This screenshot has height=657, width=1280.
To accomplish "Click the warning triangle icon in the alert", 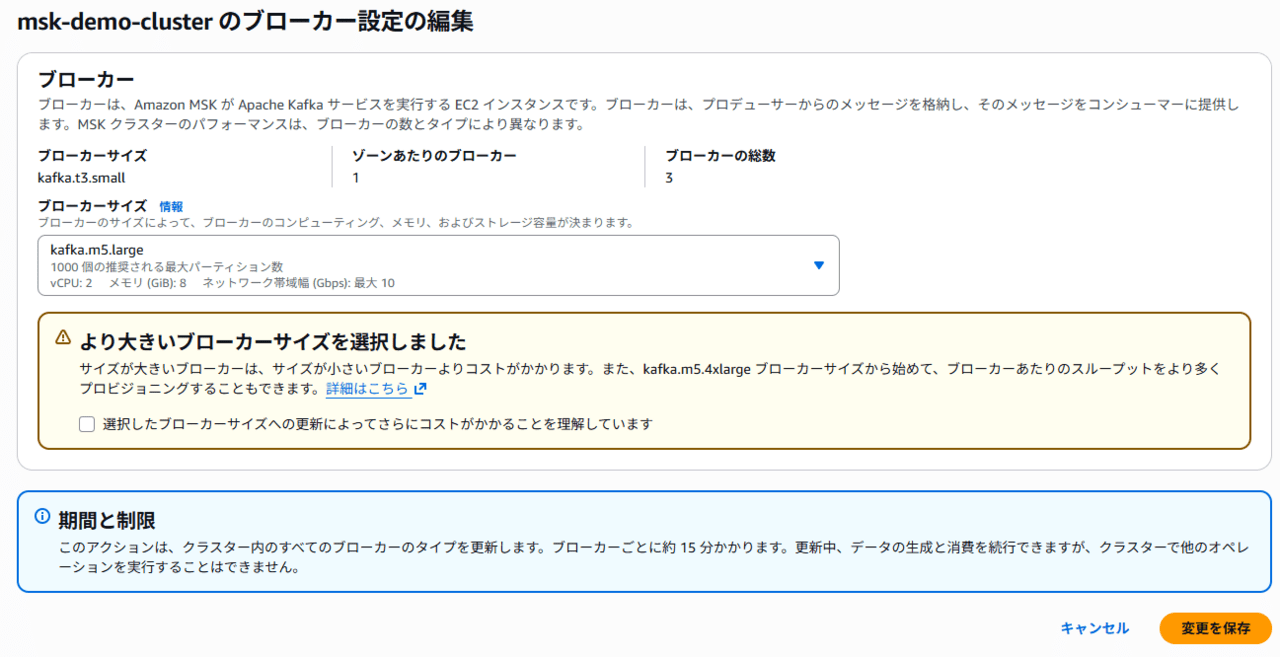I will click(x=63, y=338).
